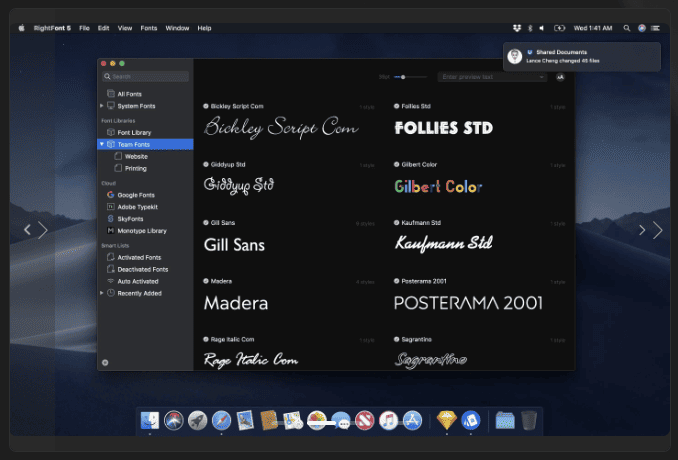Open the View menu
Screen dimensions: 678x460
point(125,28)
